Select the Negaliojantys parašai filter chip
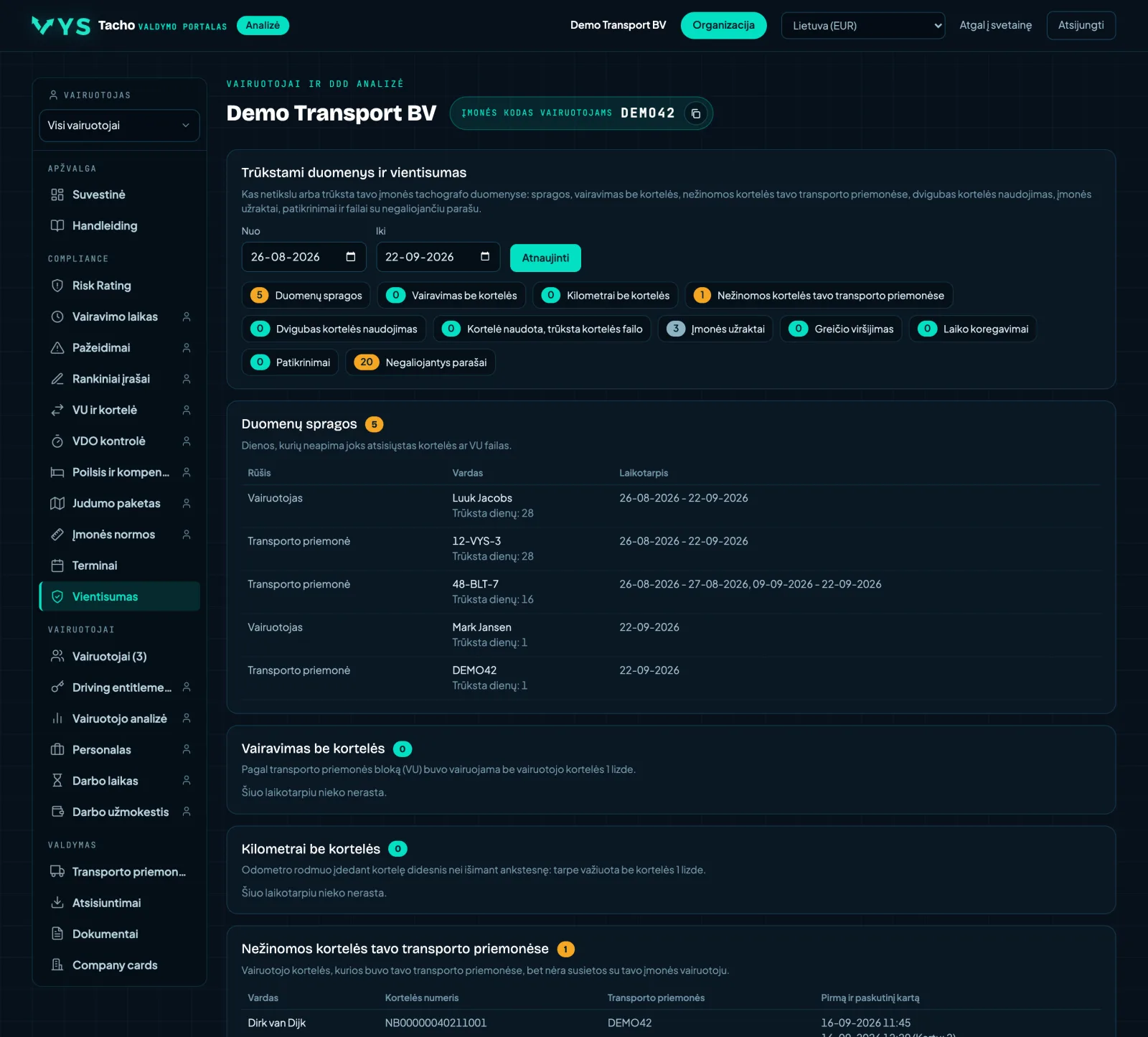This screenshot has width=1148, height=1037. tap(420, 362)
